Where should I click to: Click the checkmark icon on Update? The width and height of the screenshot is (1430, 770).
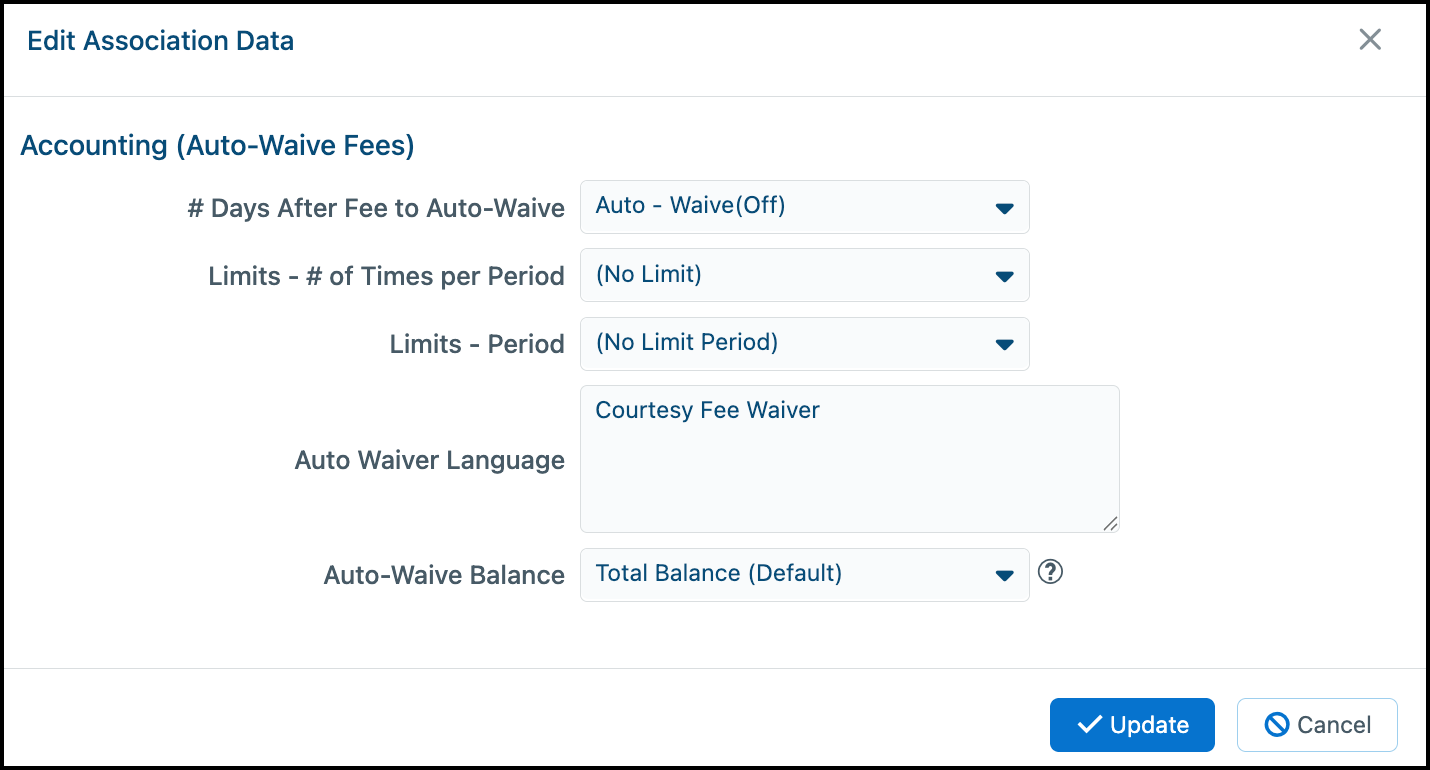[x=1089, y=725]
